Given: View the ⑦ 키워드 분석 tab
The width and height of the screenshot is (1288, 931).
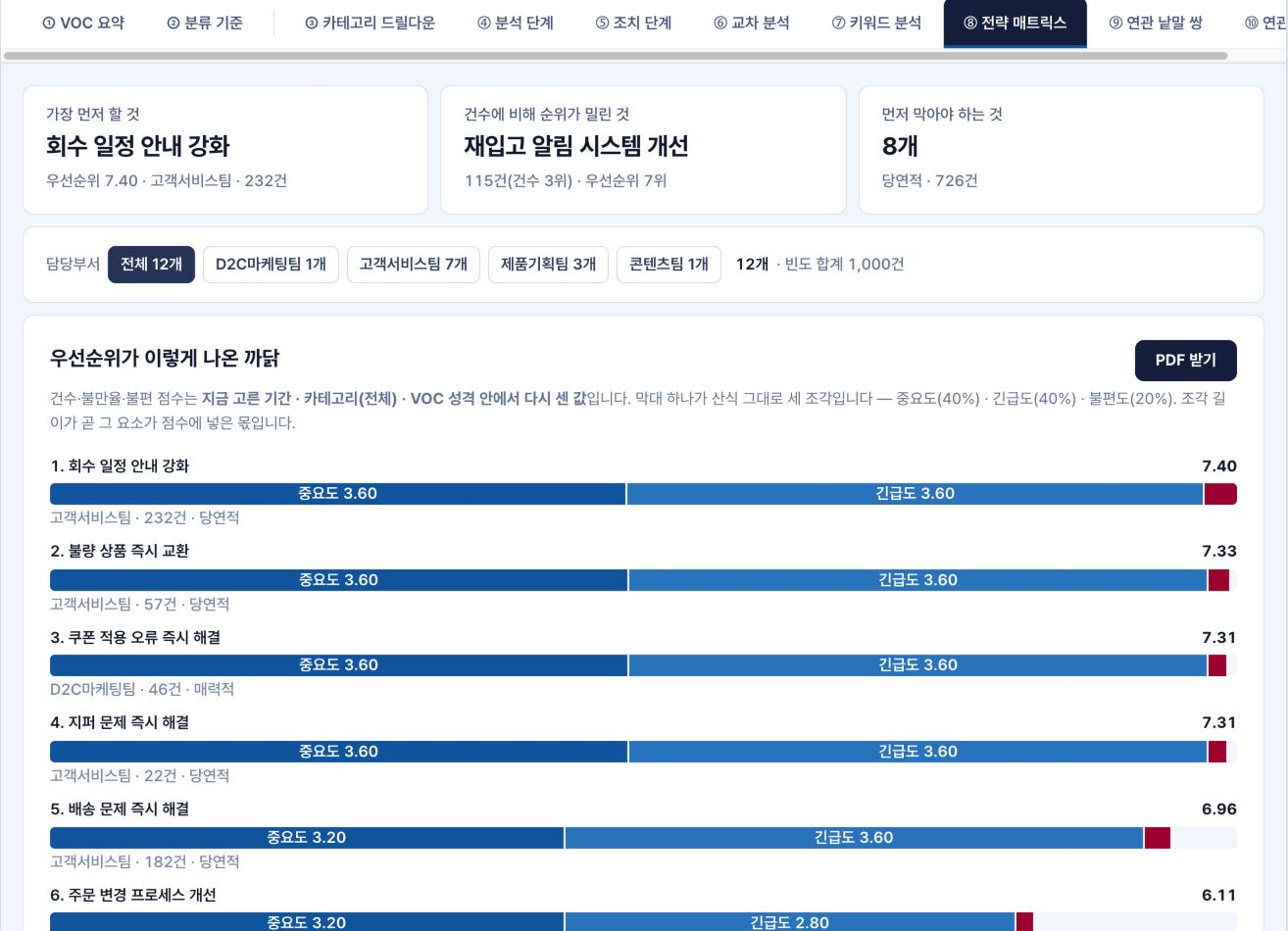Looking at the screenshot, I should (876, 23).
